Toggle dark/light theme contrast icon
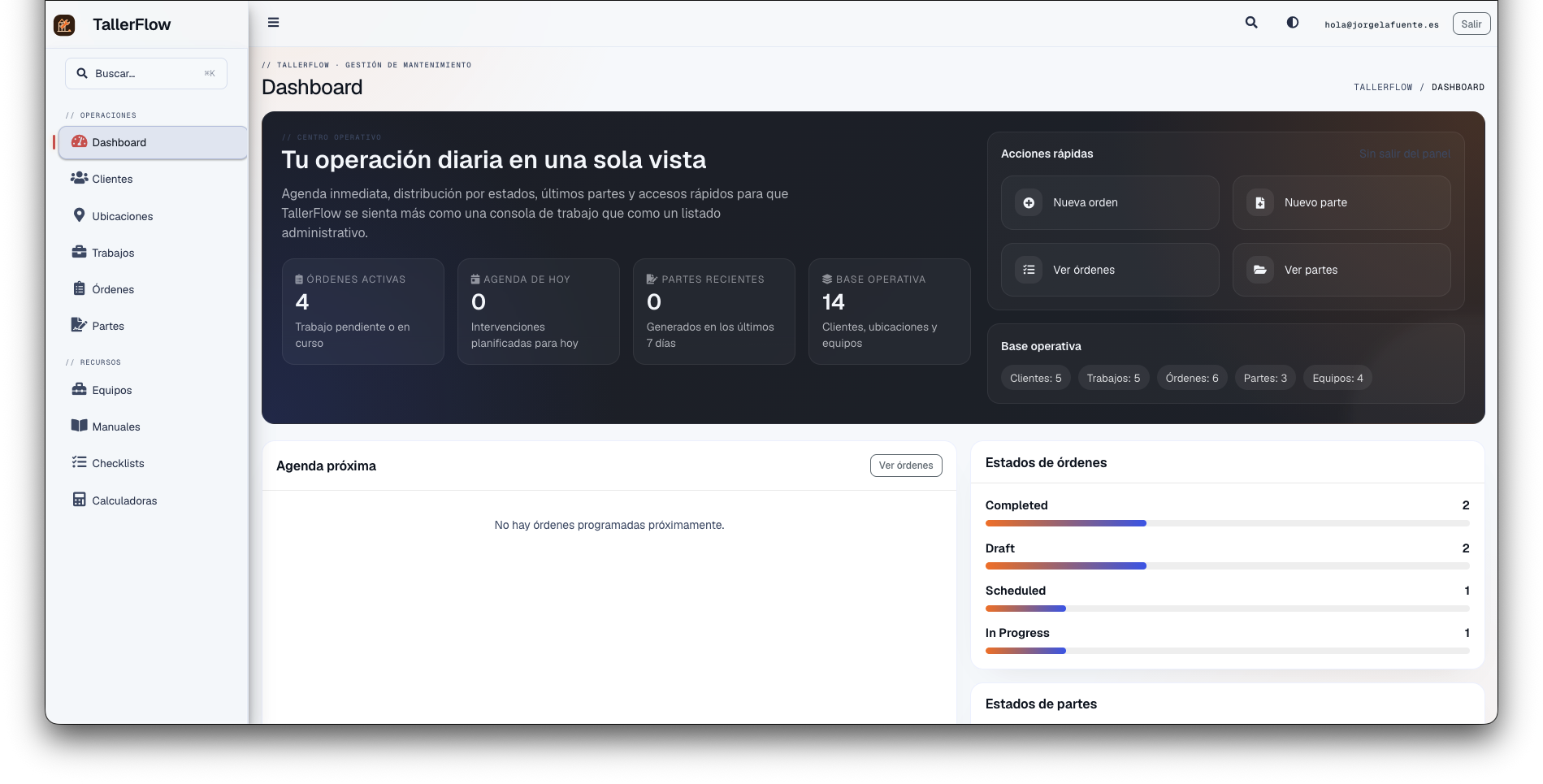1543x784 pixels. (1293, 23)
